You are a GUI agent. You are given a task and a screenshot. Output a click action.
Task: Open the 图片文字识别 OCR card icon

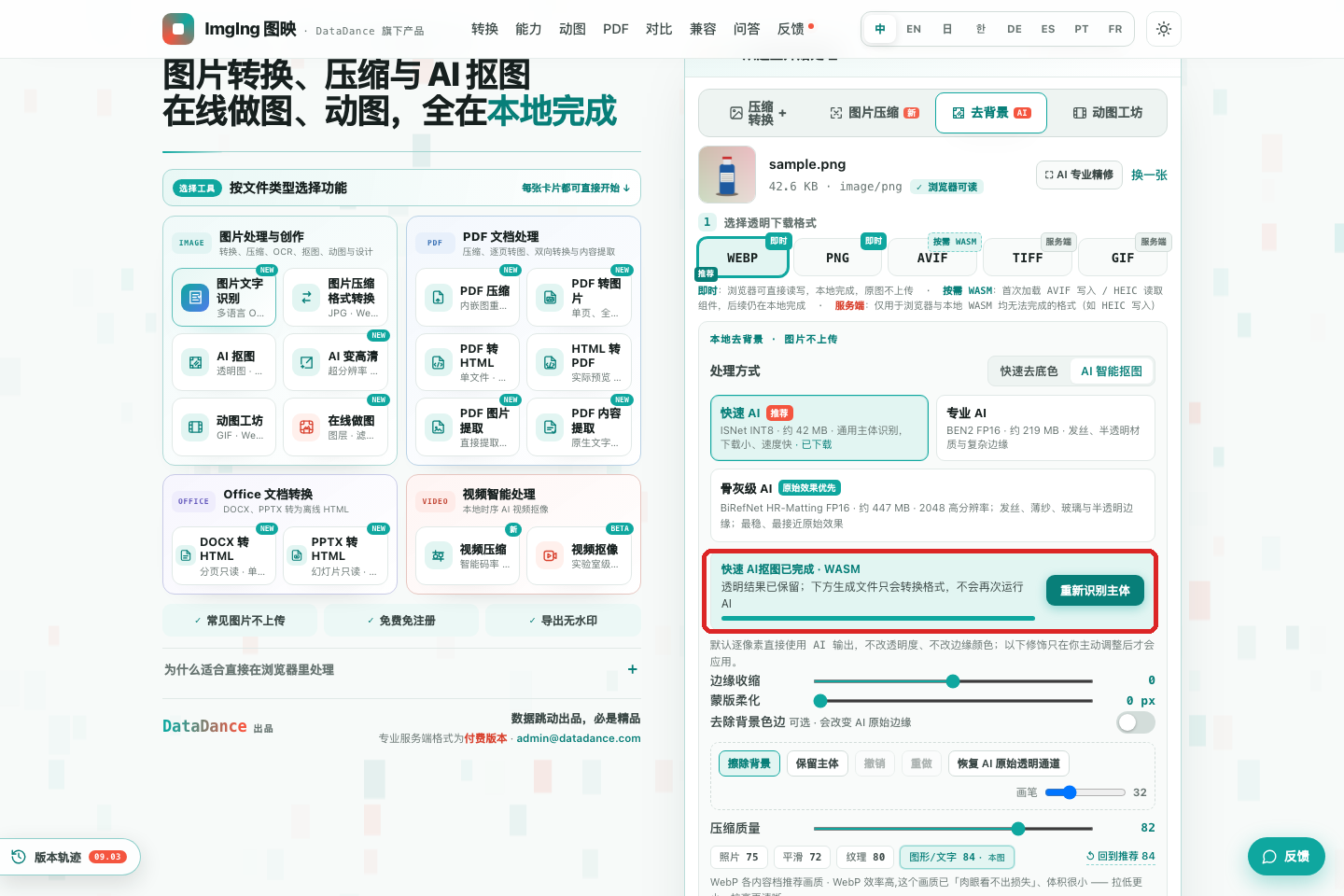pyautogui.click(x=195, y=298)
